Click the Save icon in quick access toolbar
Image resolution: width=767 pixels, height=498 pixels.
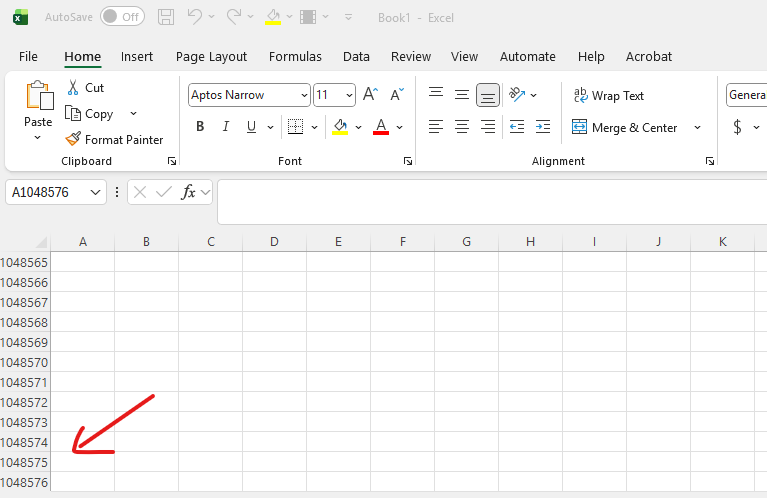tap(166, 17)
